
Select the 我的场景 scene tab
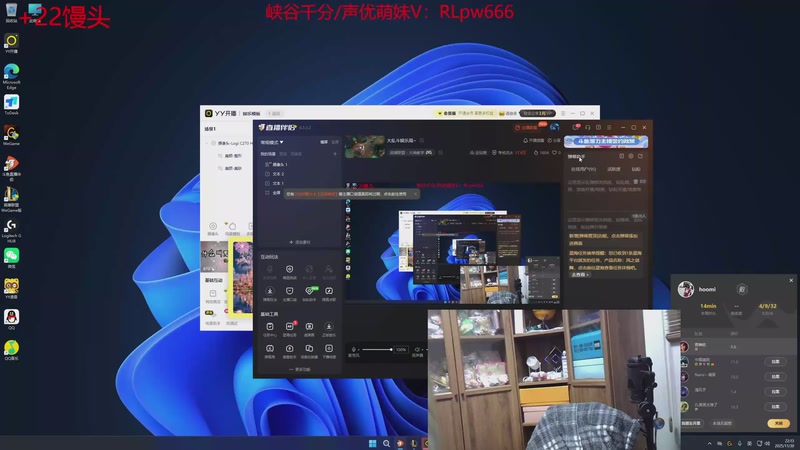click(268, 154)
